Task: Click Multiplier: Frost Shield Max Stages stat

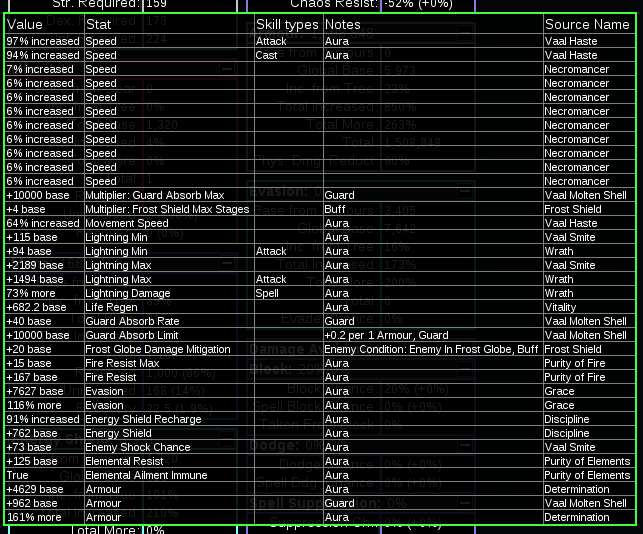Action: pyautogui.click(x=167, y=209)
